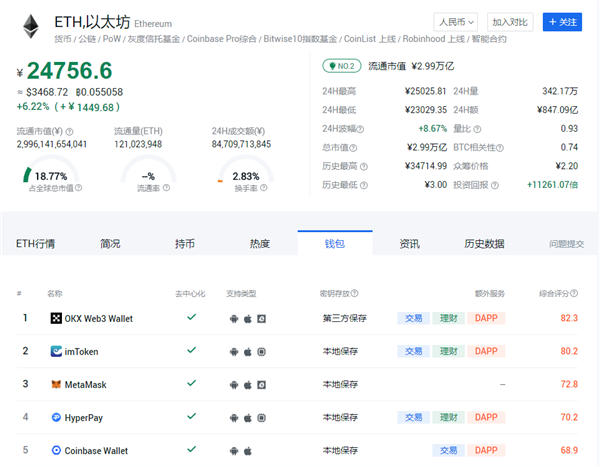
Task: Click help icon next to 历史最低
Action: (x=364, y=185)
